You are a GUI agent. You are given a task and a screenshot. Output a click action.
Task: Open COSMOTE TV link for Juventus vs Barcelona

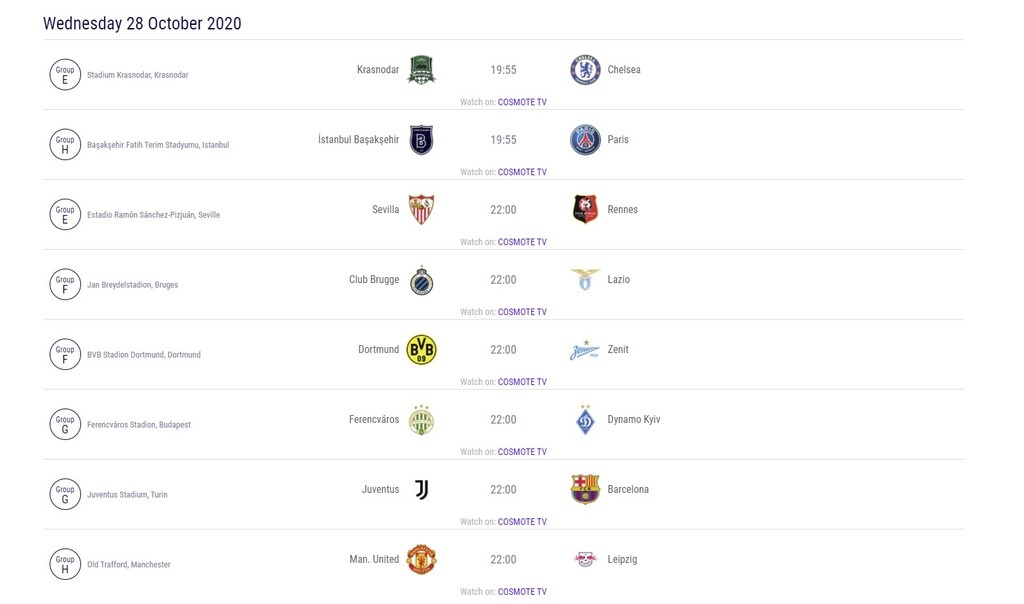(x=521, y=521)
